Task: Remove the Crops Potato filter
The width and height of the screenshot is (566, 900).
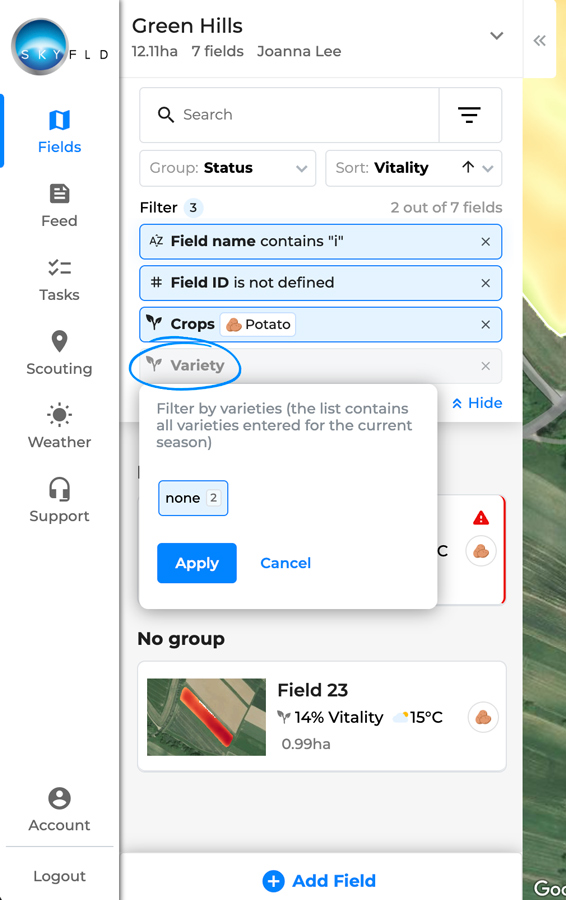Action: (486, 324)
